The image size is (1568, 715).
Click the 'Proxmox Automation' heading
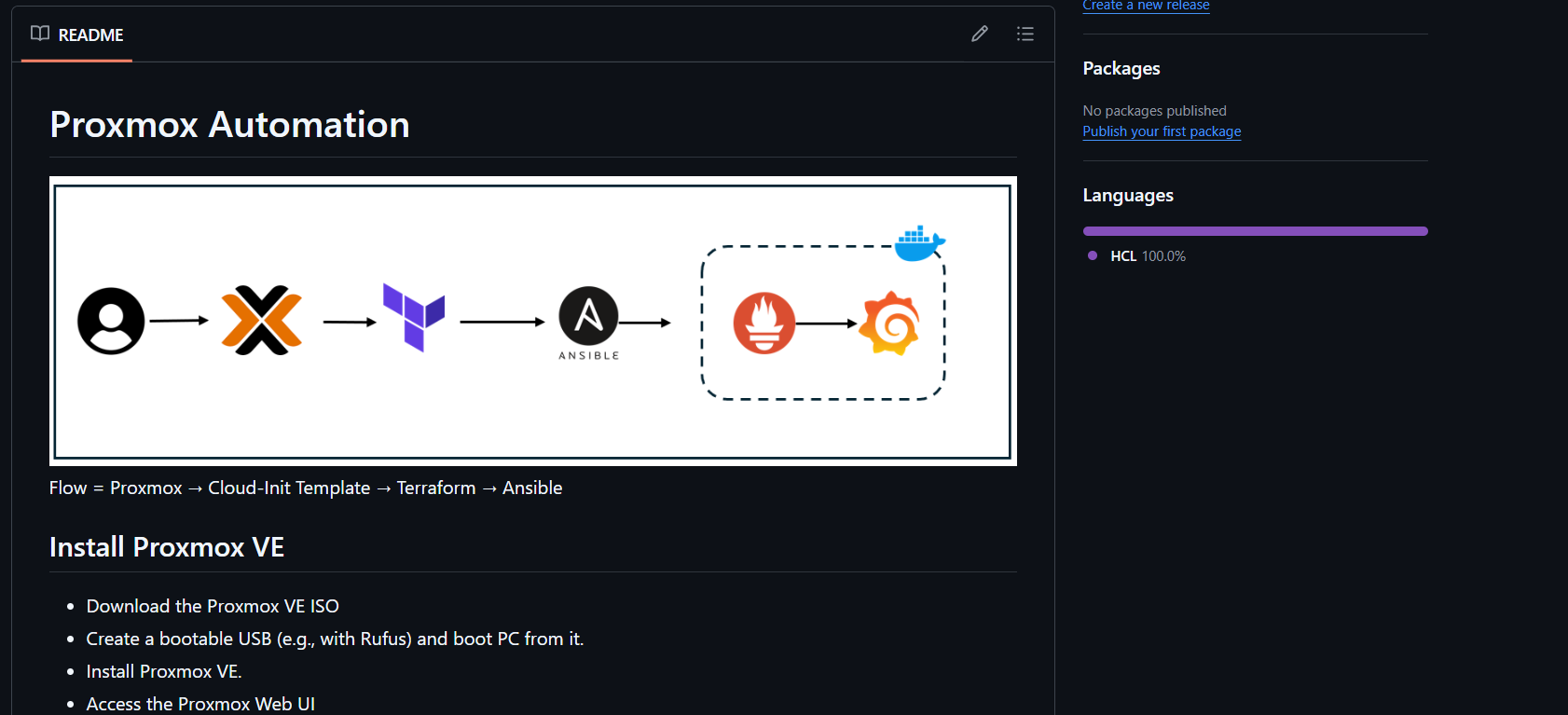tap(229, 125)
